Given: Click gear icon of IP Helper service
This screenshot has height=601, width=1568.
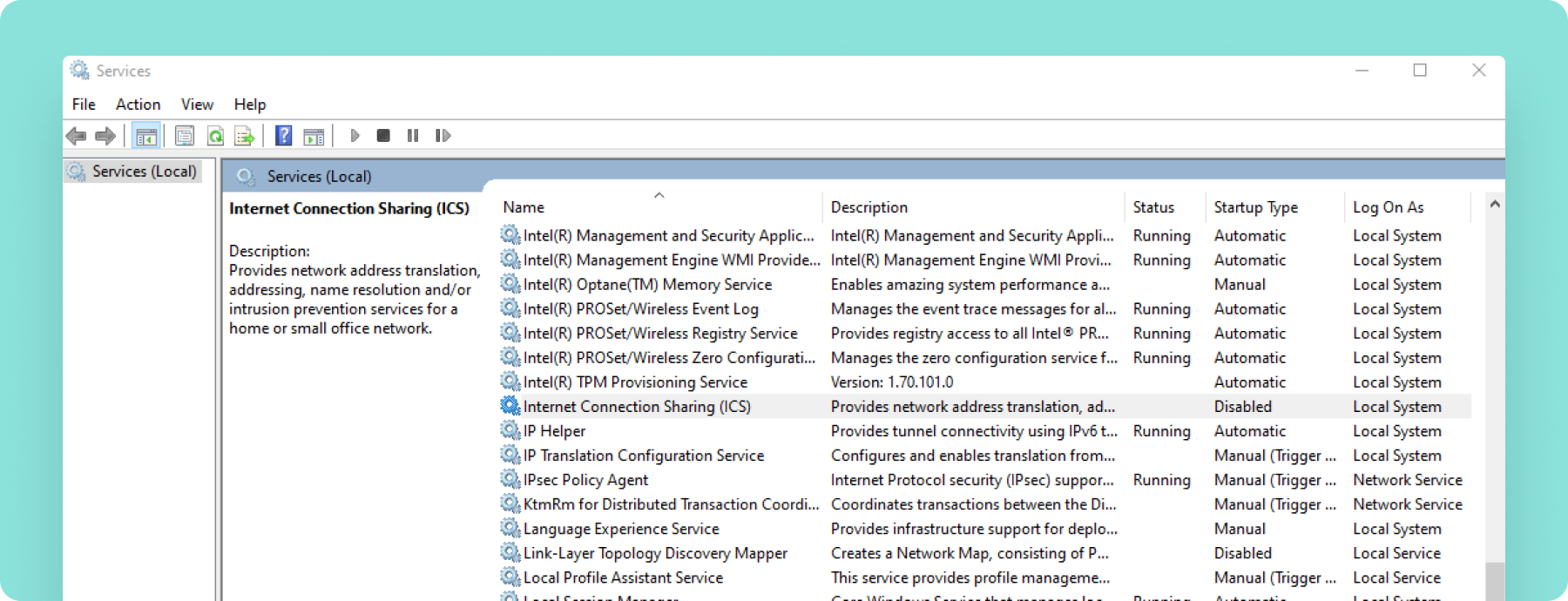Looking at the screenshot, I should (510, 429).
